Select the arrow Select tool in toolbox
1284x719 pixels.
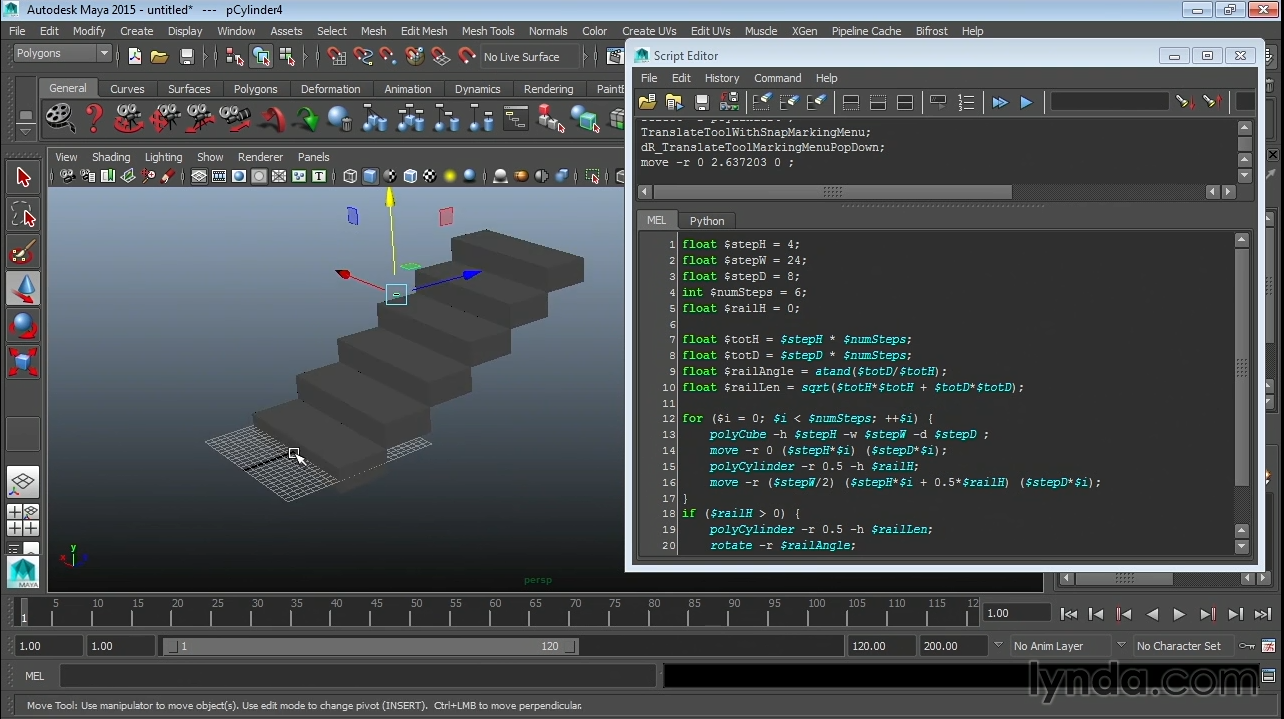point(24,178)
